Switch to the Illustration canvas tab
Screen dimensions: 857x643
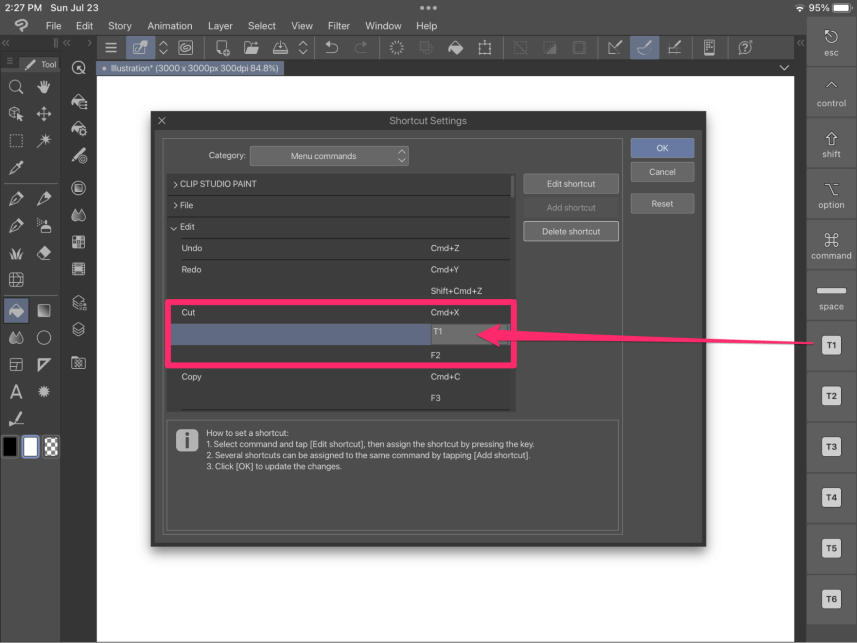pyautogui.click(x=191, y=68)
